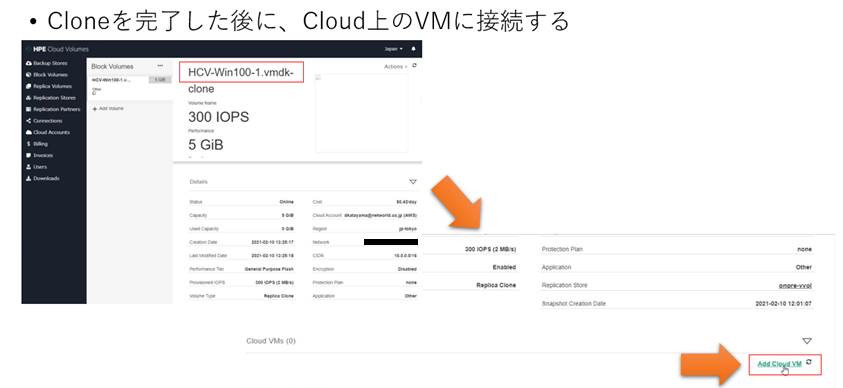Click the HCV-Win100-1.vmdk-clone volume title
Viewport: 843px width, 388px height.
(x=241, y=80)
